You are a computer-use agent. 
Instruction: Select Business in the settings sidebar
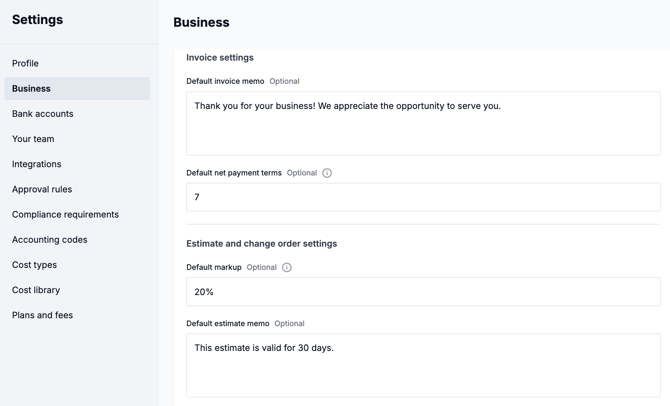tap(31, 89)
